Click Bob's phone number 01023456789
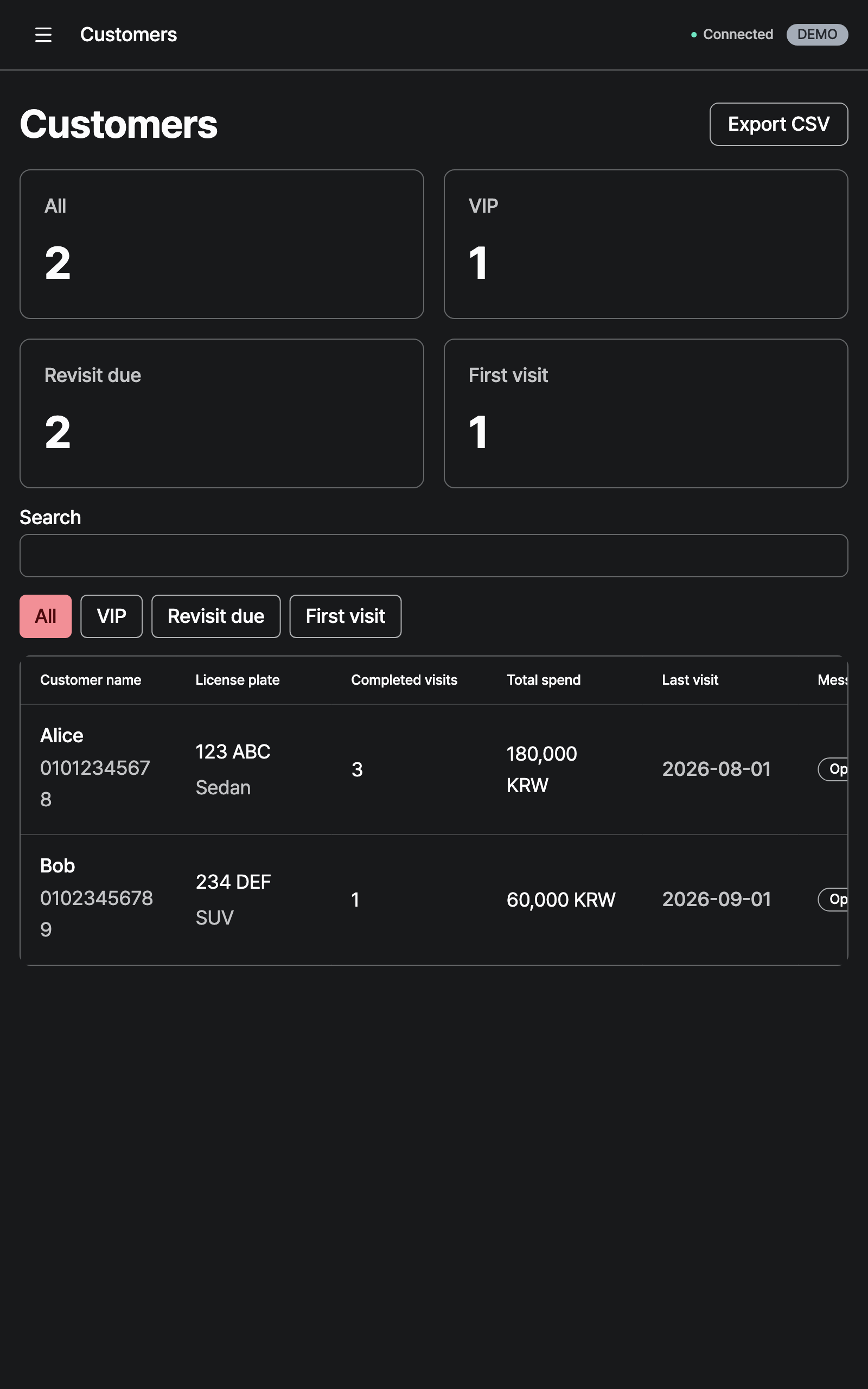The height and width of the screenshot is (1389, 868). pyautogui.click(x=97, y=914)
